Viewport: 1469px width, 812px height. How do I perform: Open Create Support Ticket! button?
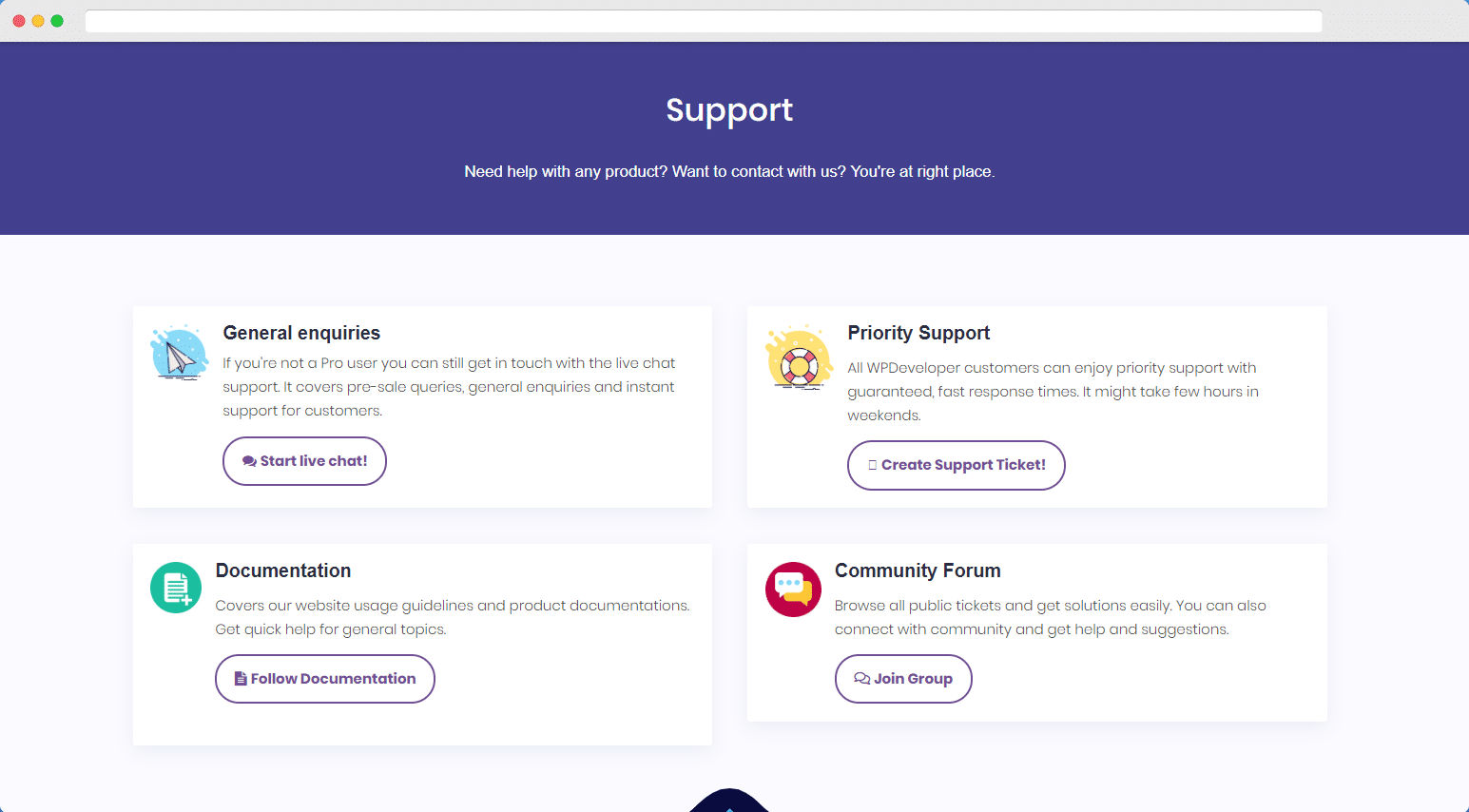[x=957, y=465]
